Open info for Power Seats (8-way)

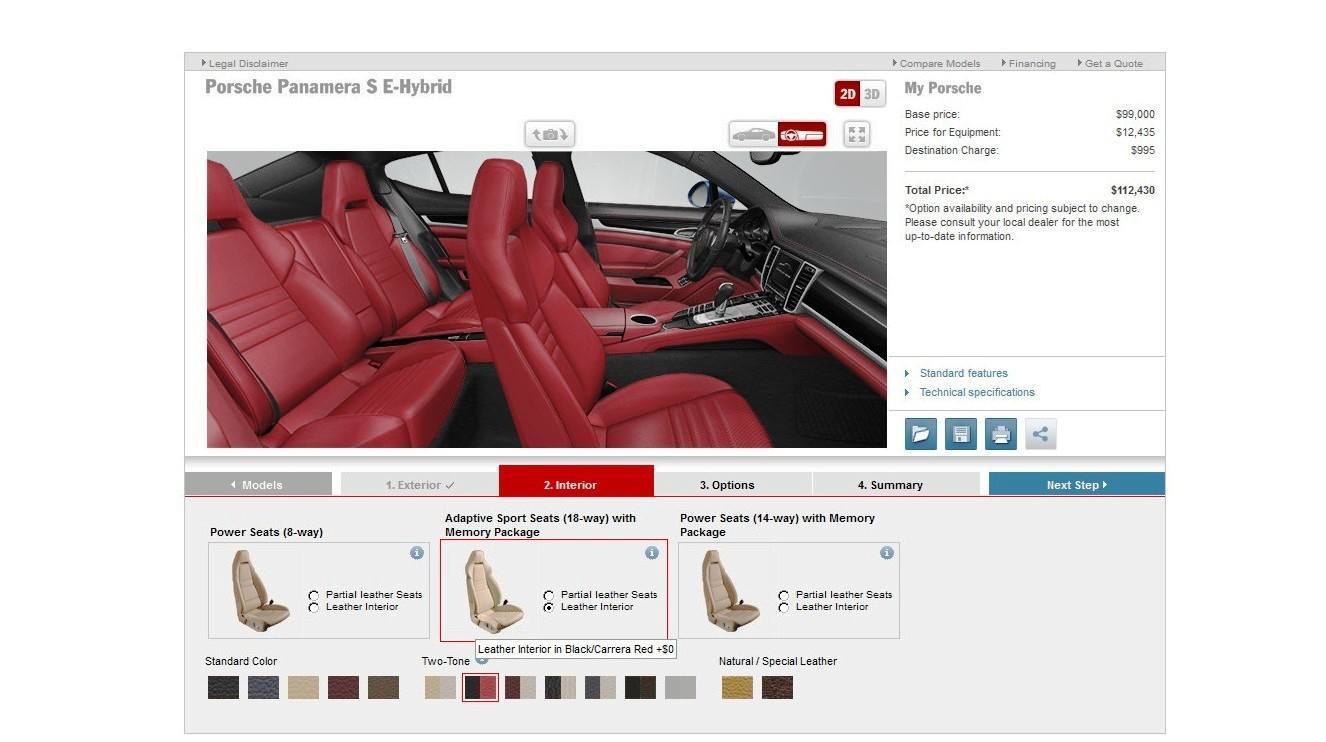(417, 553)
